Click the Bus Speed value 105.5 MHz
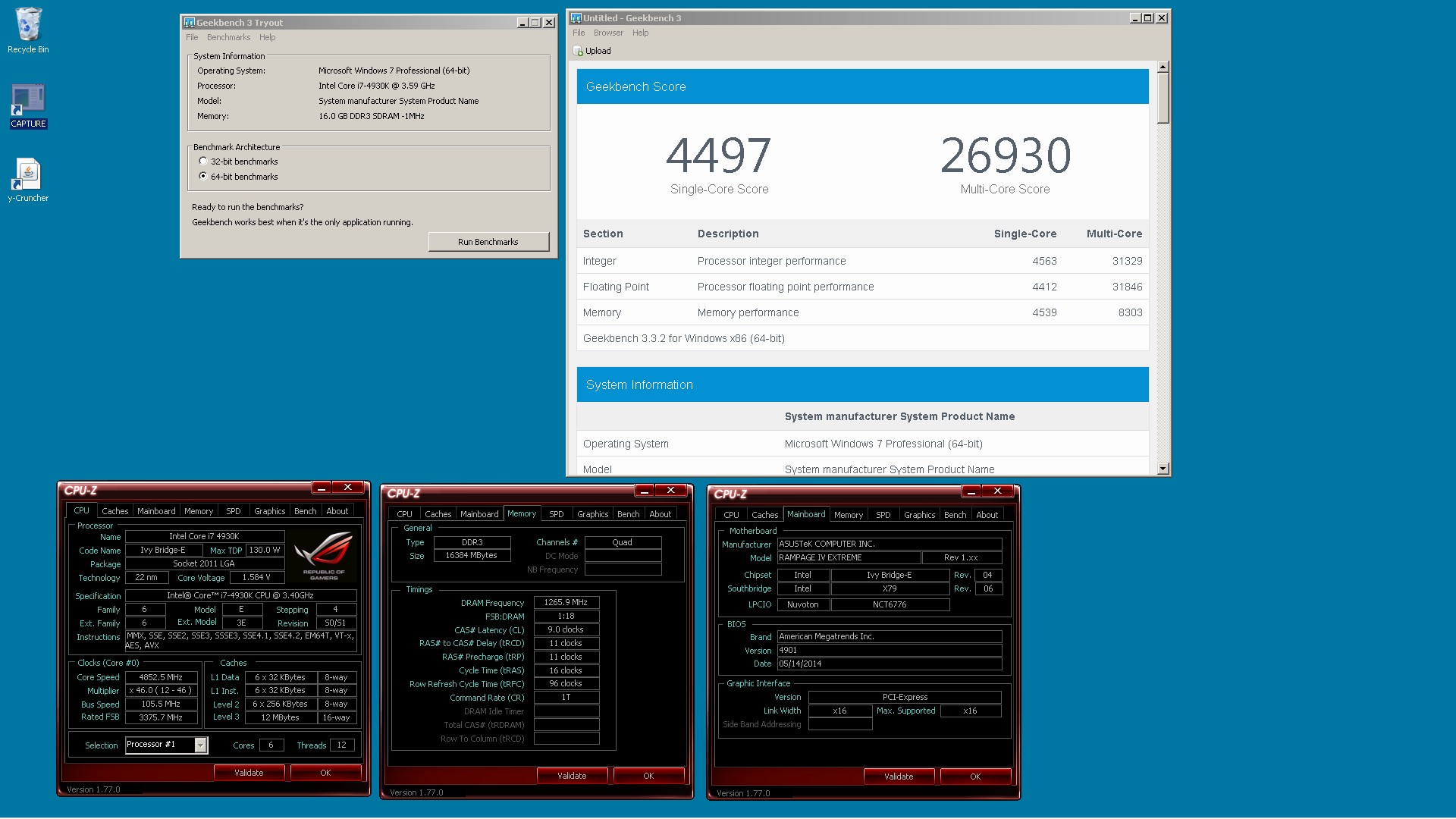Screen dimensions: 1456x819 (161, 704)
